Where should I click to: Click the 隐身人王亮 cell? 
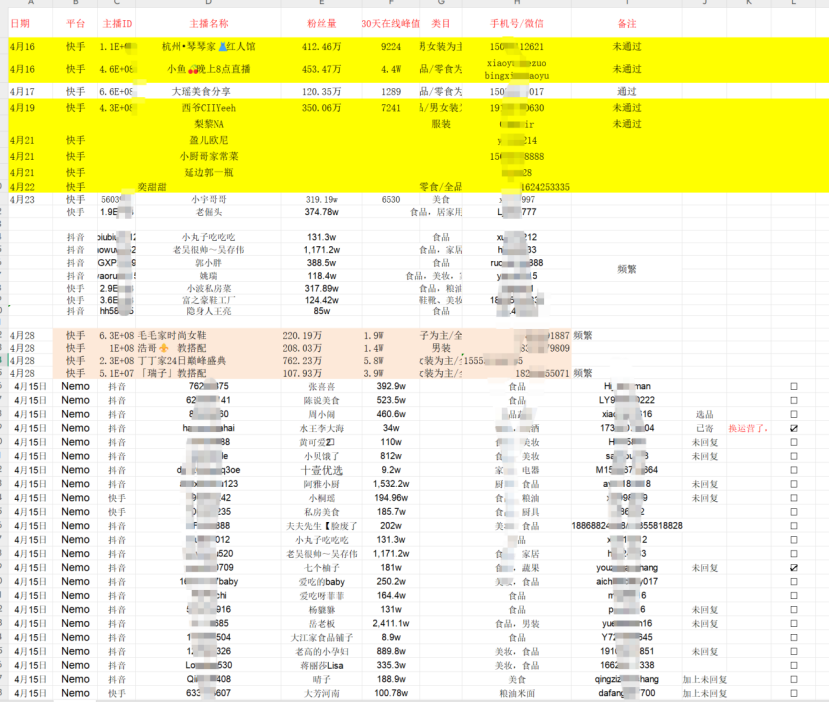209,311
